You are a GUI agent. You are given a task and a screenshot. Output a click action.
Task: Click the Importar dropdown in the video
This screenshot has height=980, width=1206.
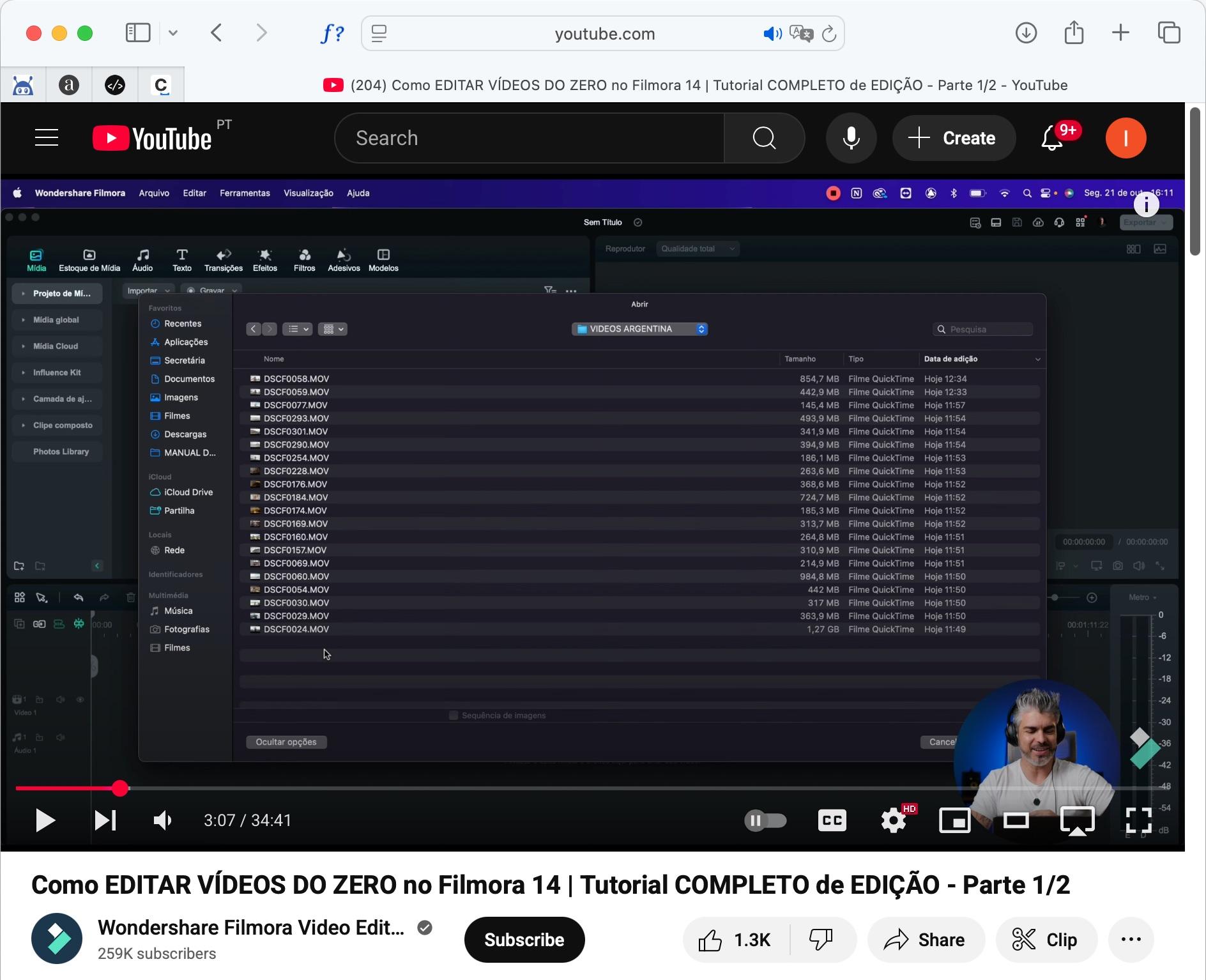tap(148, 291)
